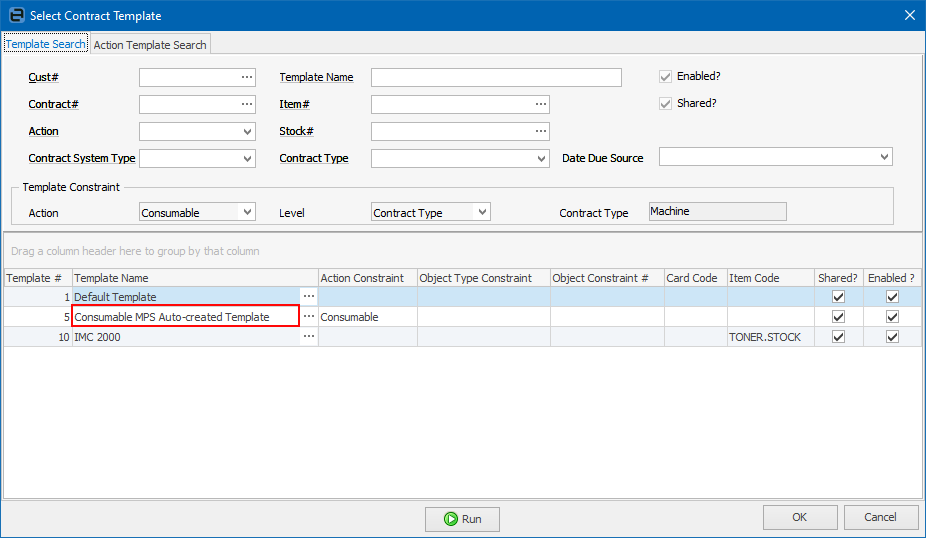Click the OK button
The height and width of the screenshot is (538, 926).
pos(799,517)
